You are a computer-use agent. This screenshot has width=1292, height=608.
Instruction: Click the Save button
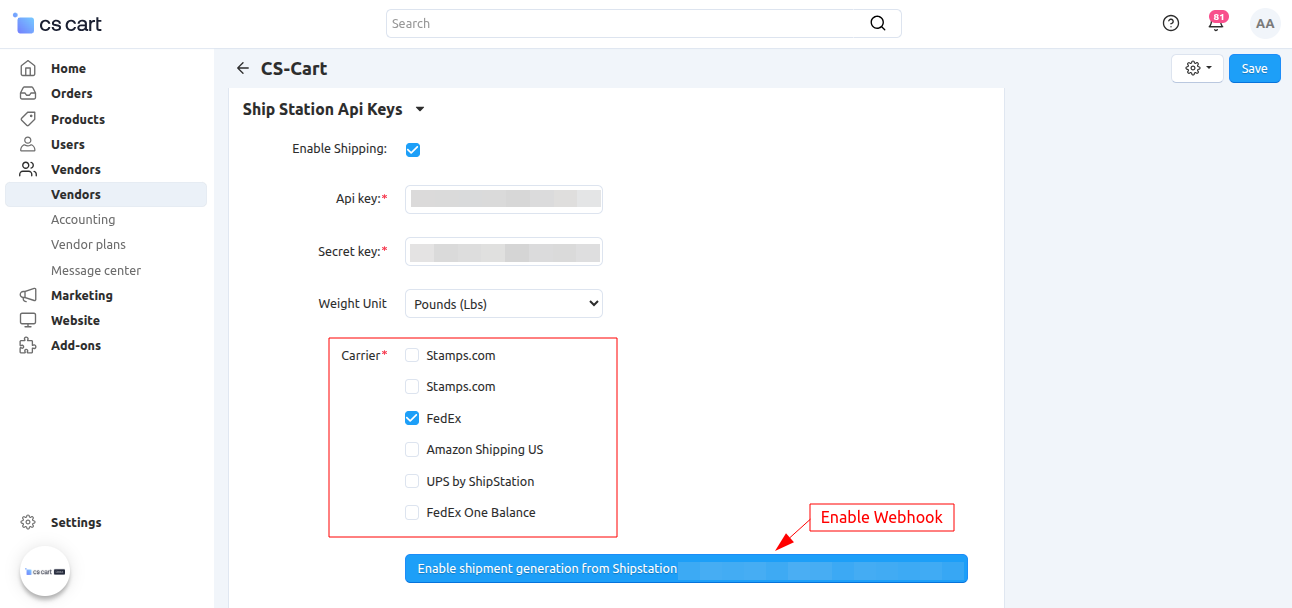(1254, 69)
